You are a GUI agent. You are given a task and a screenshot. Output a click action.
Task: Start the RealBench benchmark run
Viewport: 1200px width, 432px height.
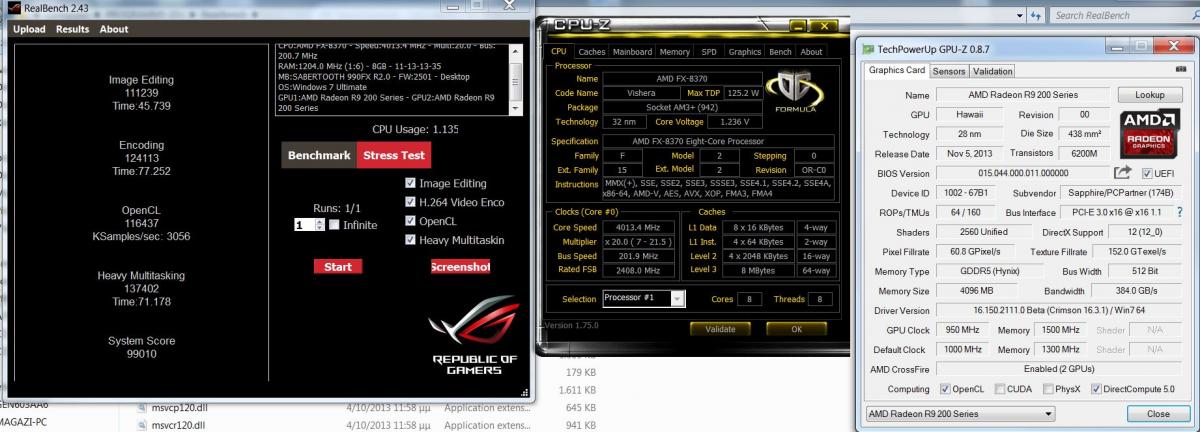pyautogui.click(x=338, y=267)
